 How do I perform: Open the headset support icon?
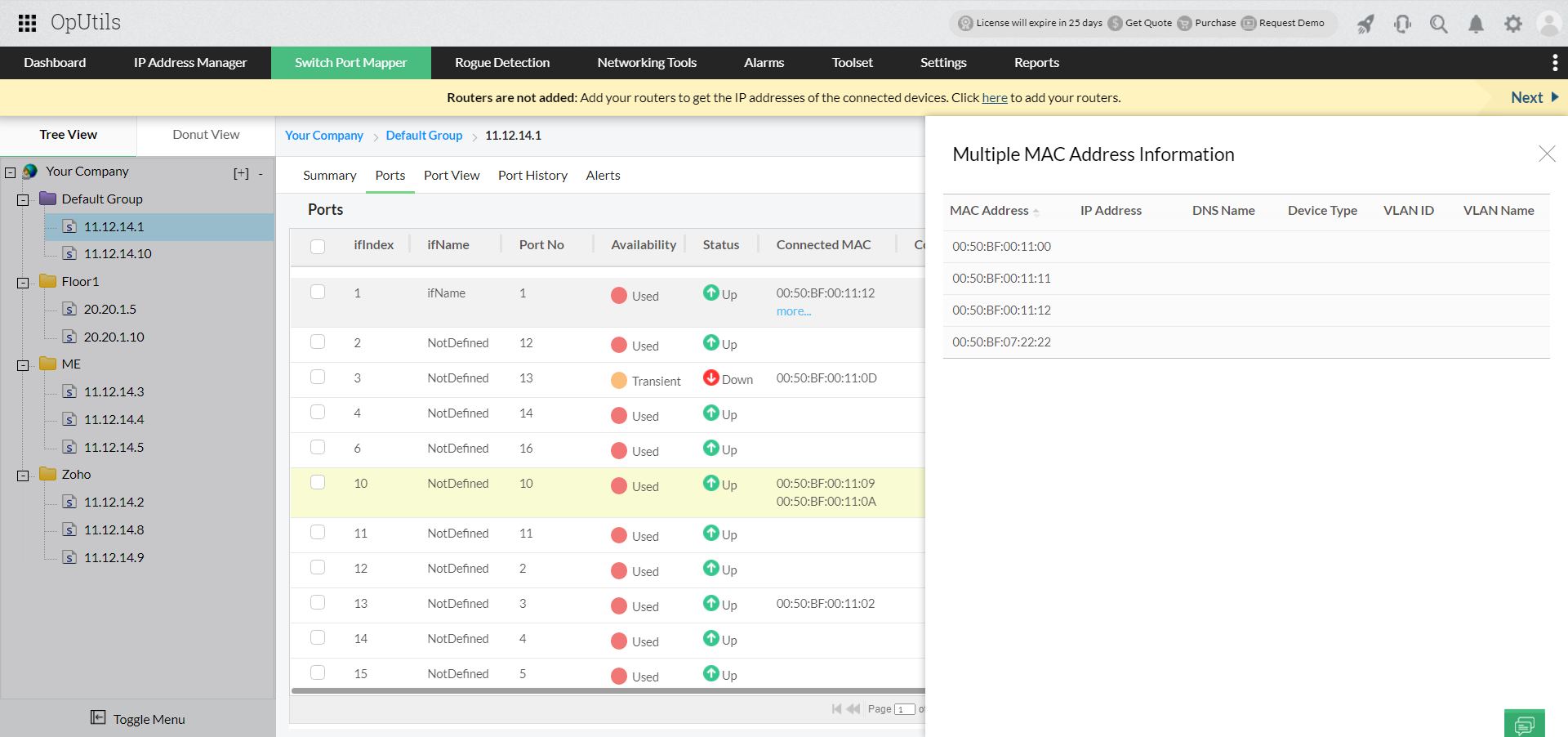pos(1402,25)
